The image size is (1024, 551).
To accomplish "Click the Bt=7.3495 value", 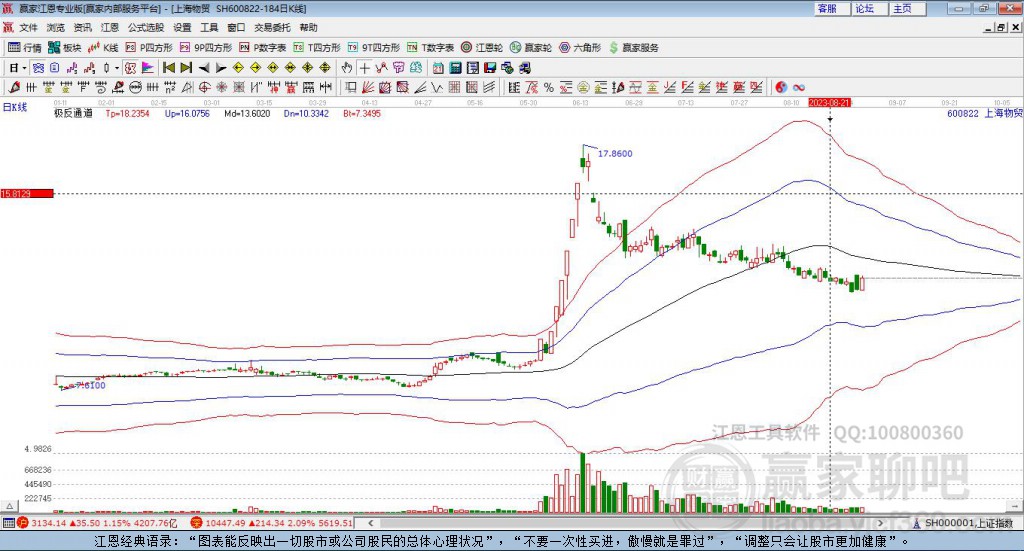I will tap(362, 114).
